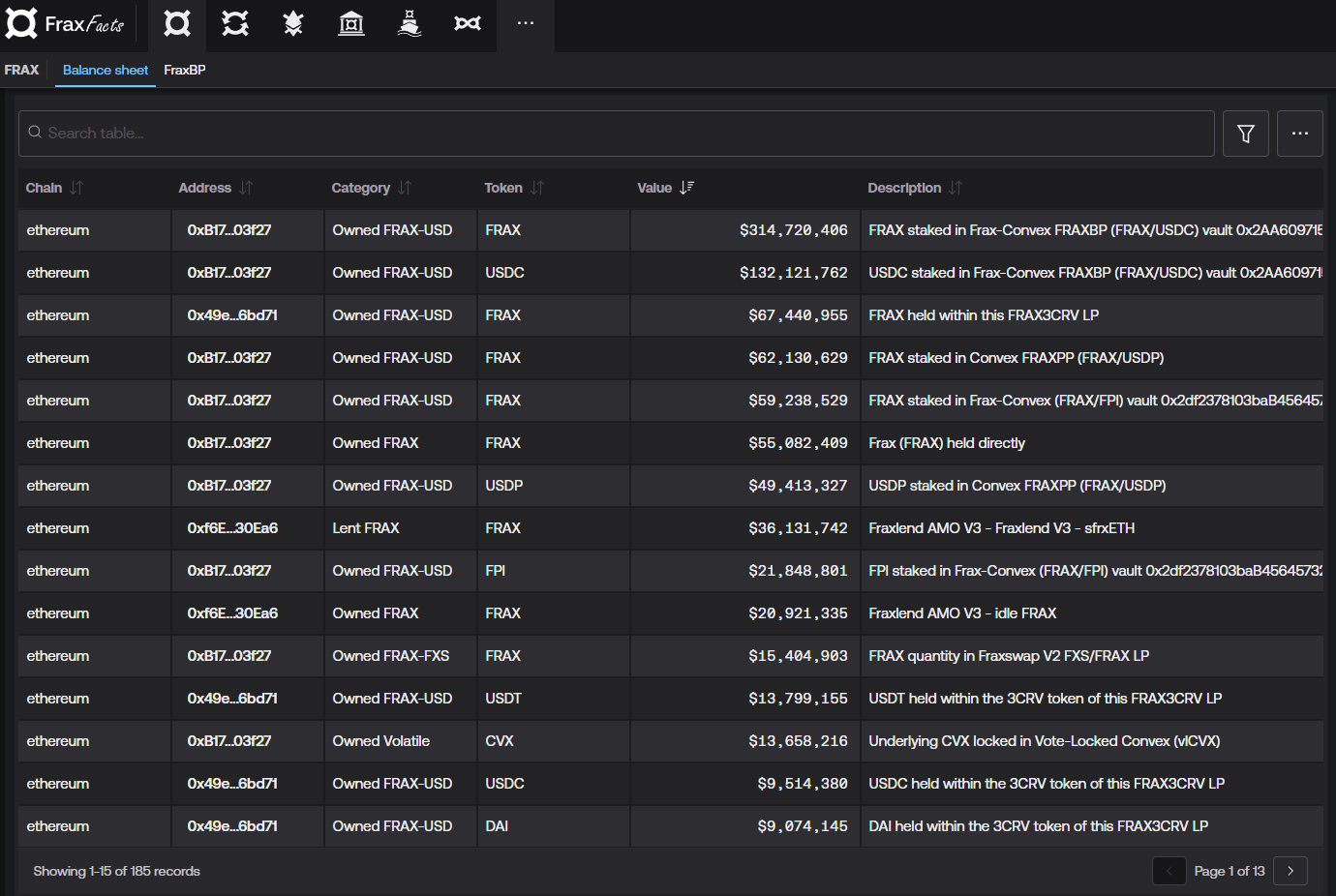Open more navigation options ellipsis
Screen dimensions: 1336x896
526,23
